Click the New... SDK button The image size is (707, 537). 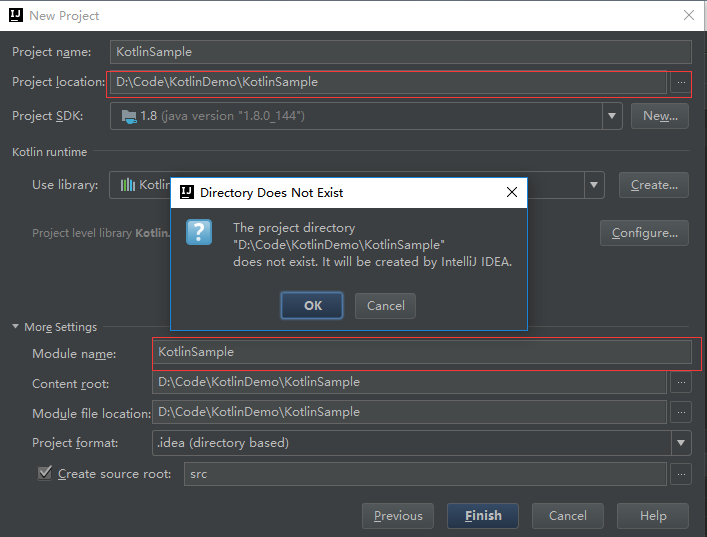pyautogui.click(x=660, y=116)
